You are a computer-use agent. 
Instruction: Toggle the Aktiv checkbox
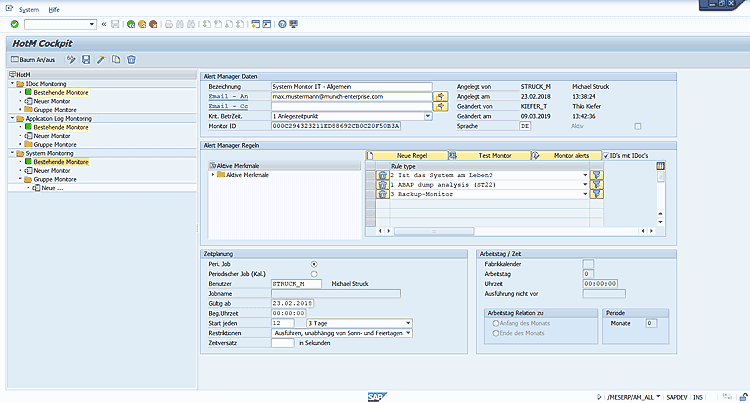(x=638, y=126)
